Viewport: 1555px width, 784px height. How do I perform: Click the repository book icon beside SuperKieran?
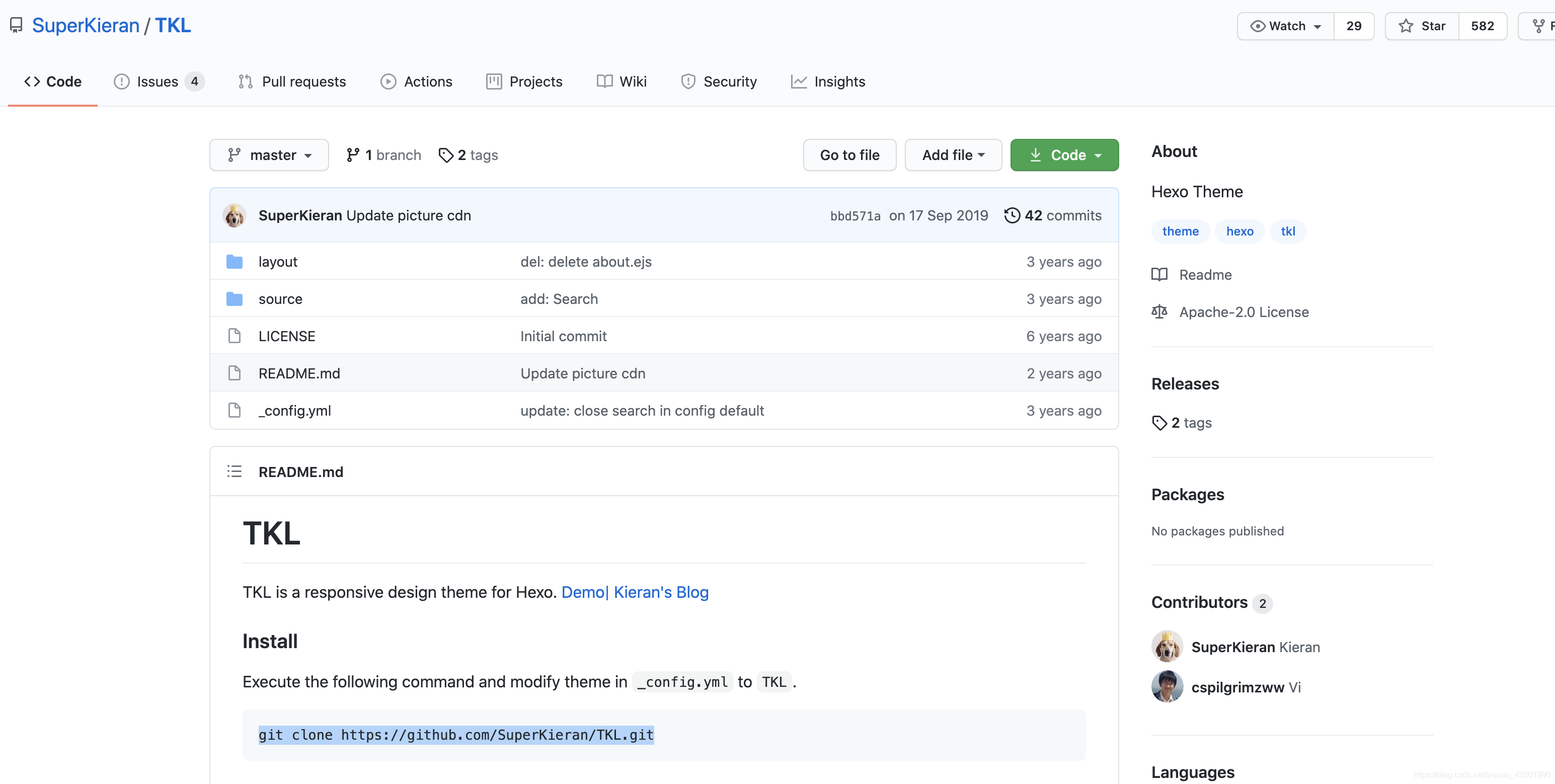point(16,25)
